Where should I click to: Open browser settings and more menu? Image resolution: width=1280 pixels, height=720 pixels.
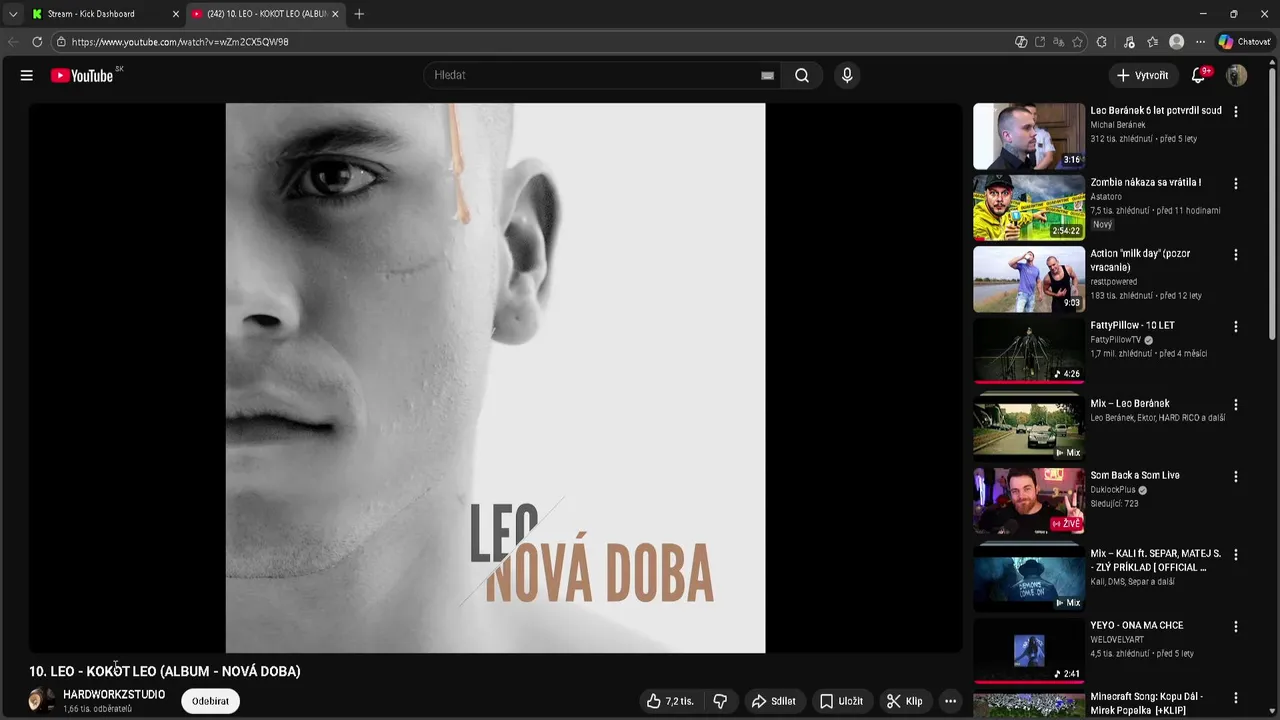pyautogui.click(x=1201, y=42)
